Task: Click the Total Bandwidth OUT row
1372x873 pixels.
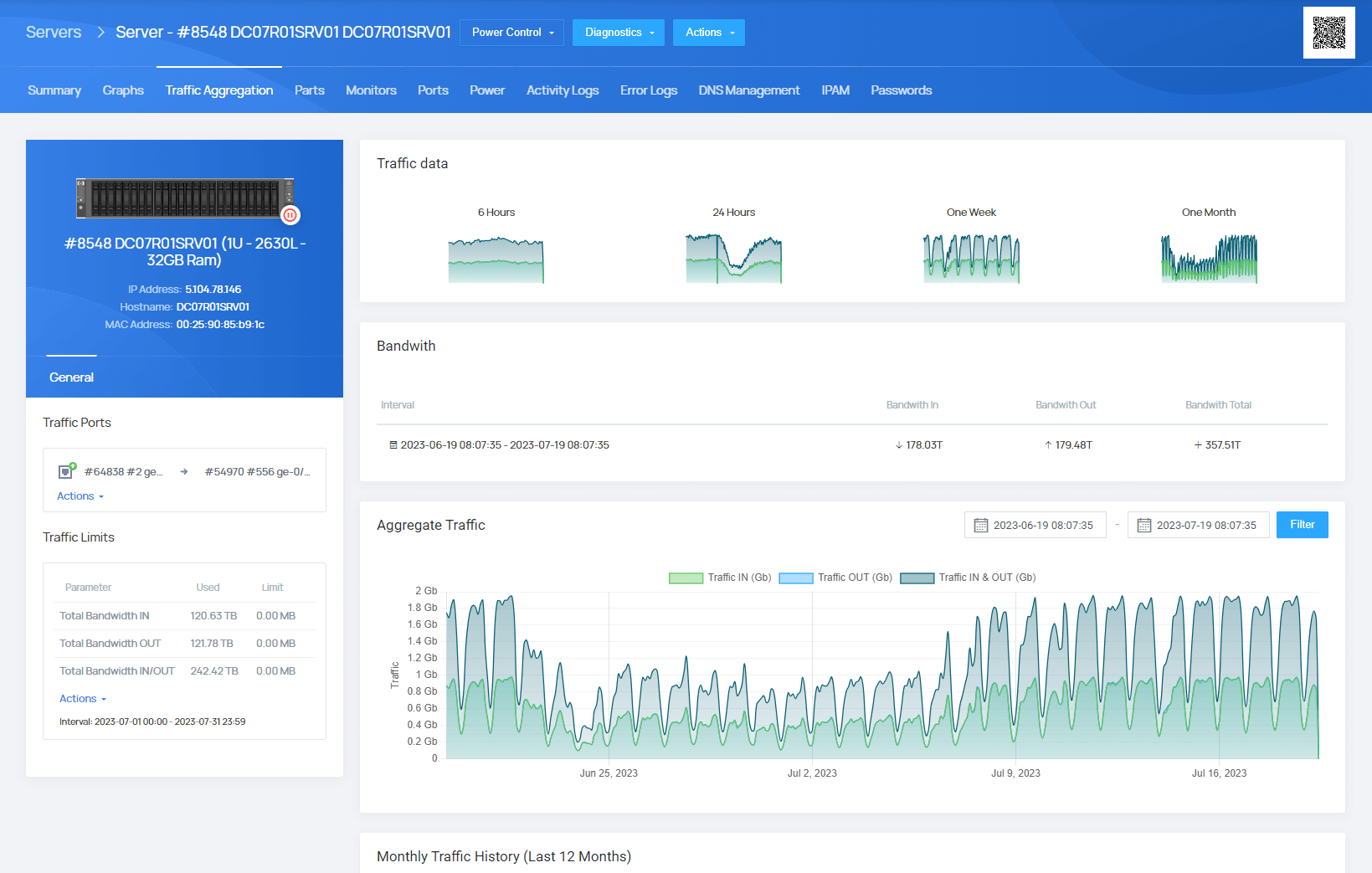Action: 184,644
